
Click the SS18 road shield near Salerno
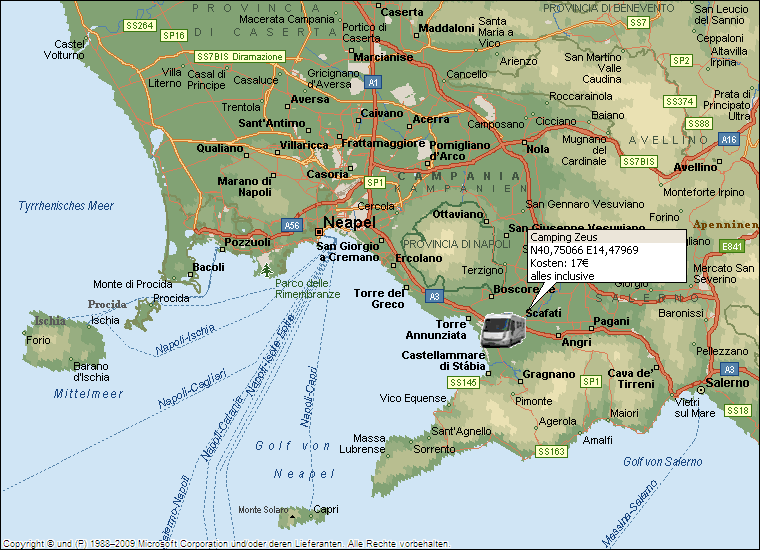(x=737, y=411)
